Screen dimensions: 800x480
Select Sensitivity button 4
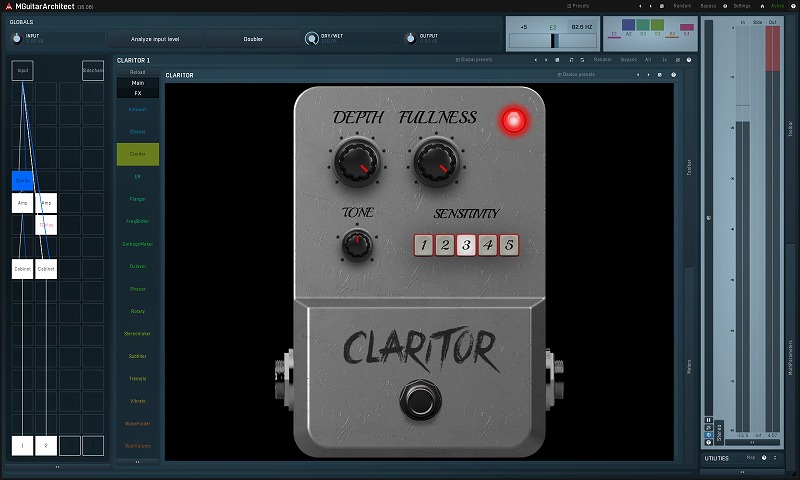487,245
